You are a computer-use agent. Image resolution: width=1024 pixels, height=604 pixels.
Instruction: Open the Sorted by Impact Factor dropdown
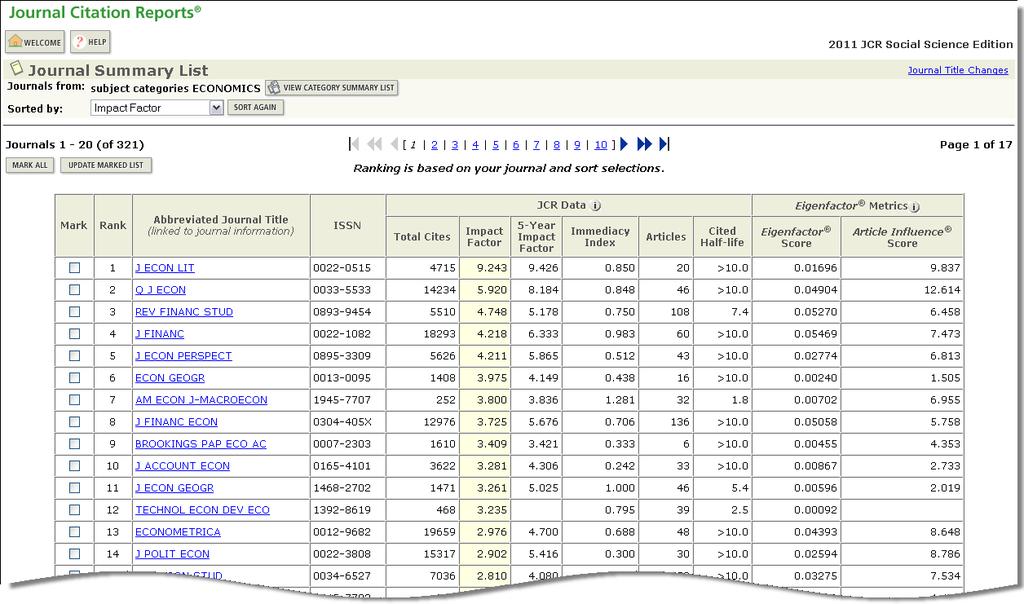(x=157, y=108)
